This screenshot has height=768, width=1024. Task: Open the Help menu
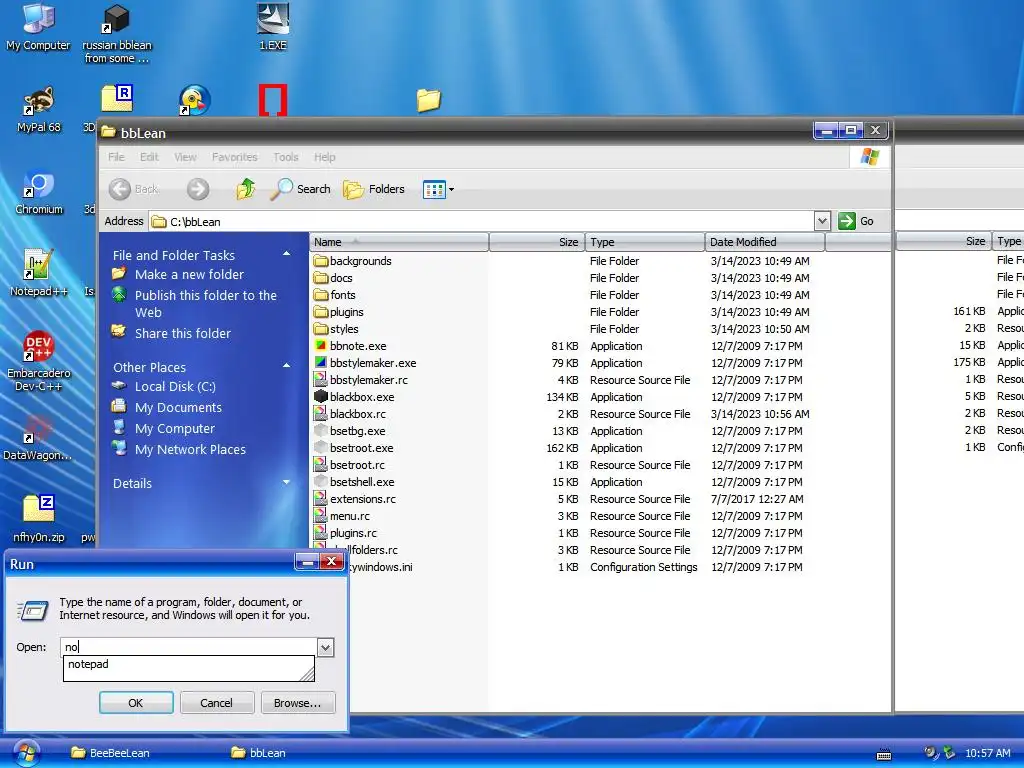pyautogui.click(x=325, y=157)
